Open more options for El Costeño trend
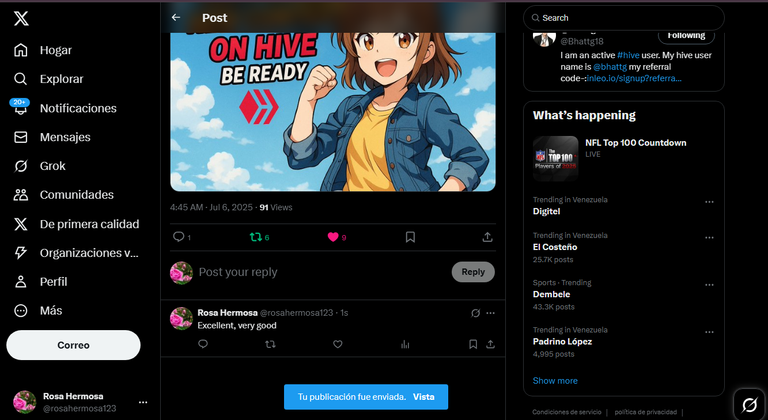Screen dimensions: 768x420 pyautogui.click(x=709, y=238)
